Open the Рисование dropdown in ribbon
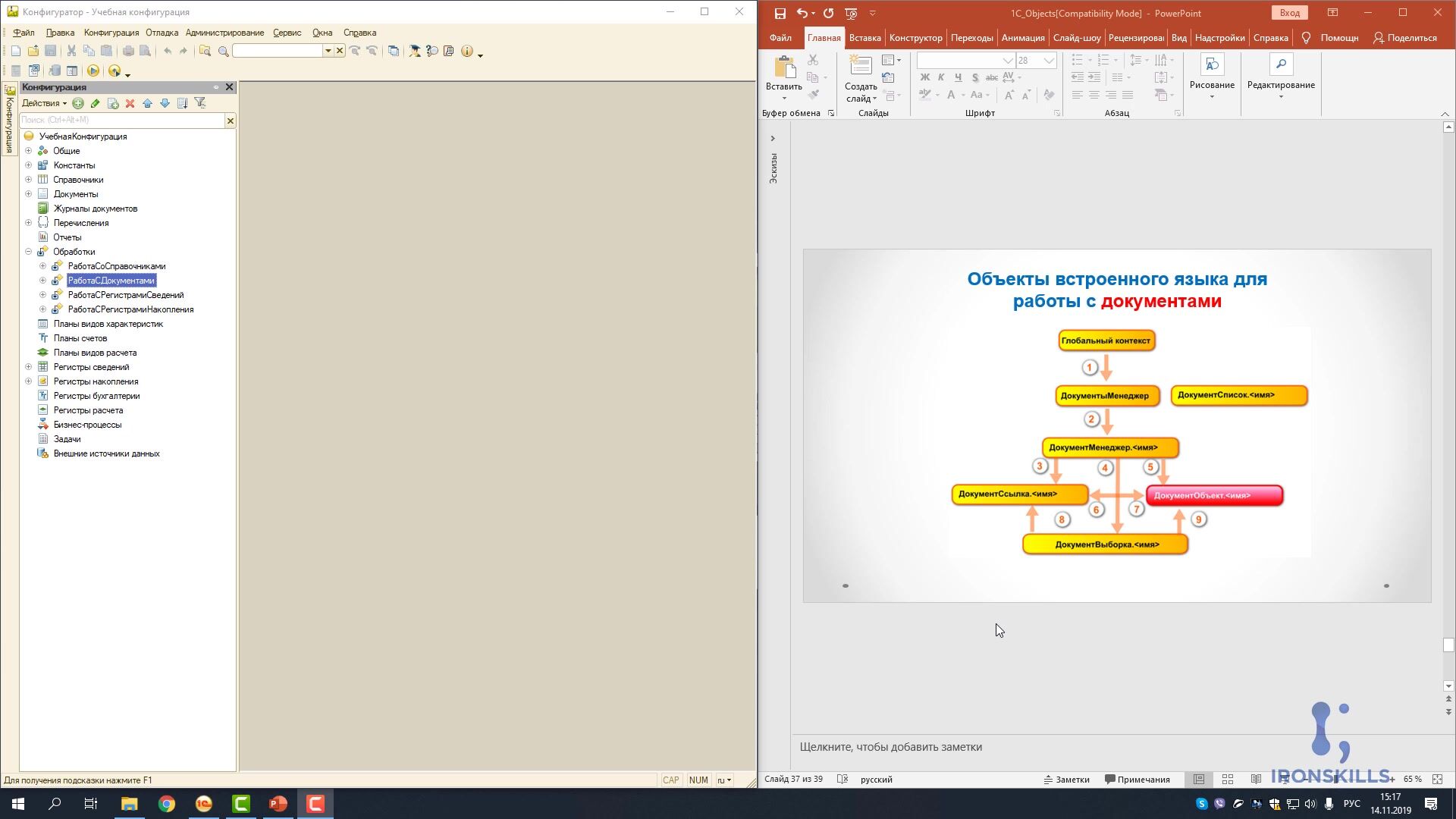Screen dimensions: 1456x819 (x=1212, y=77)
